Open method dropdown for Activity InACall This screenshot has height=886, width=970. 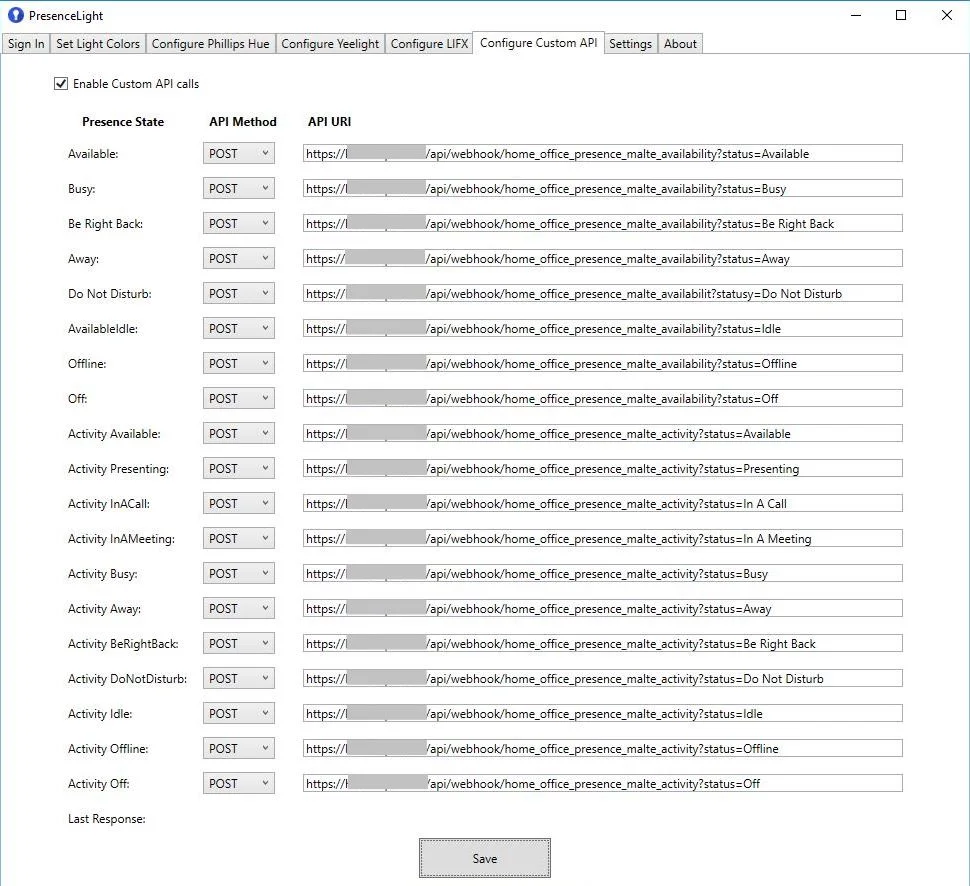coord(239,504)
